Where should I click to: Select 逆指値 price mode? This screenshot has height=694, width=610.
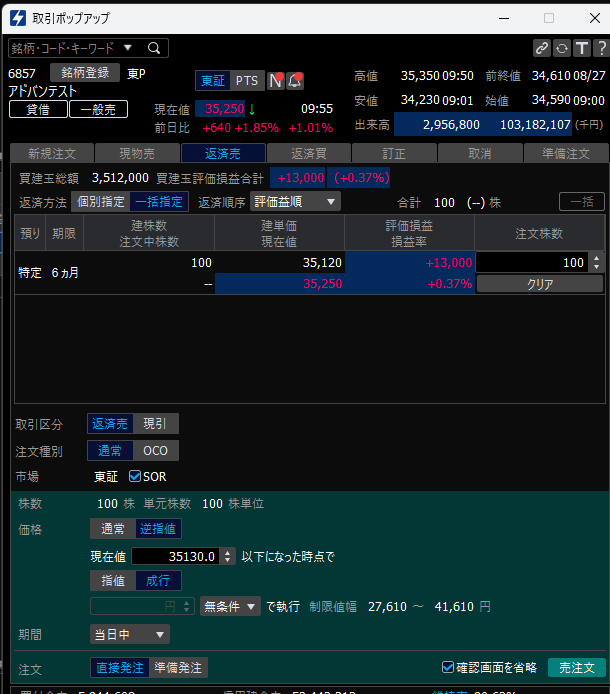(x=158, y=529)
